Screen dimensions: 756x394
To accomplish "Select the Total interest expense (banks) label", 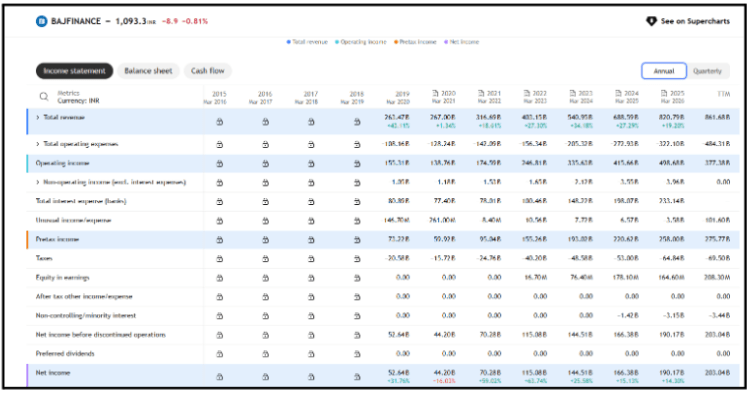I will tap(81, 201).
